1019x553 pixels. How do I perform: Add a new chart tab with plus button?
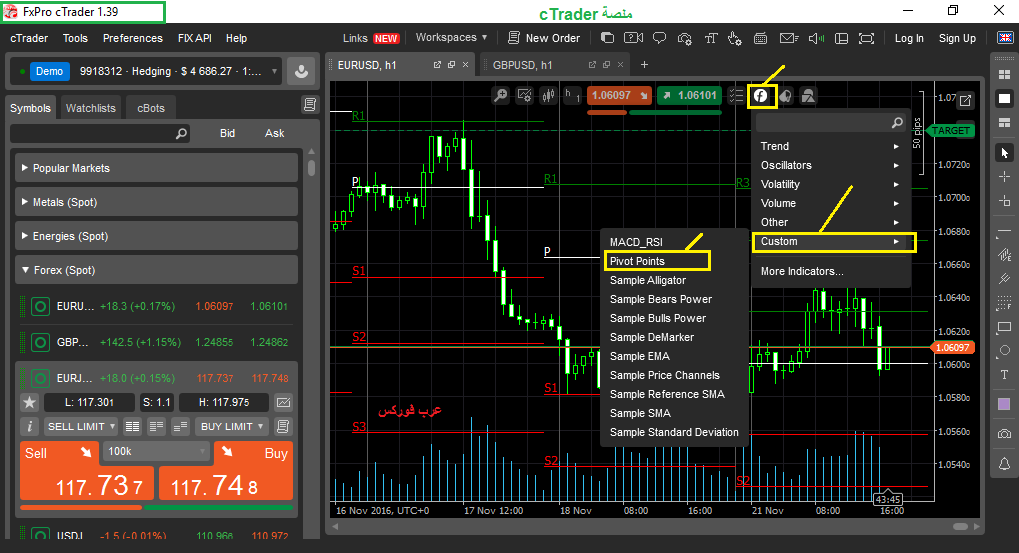point(644,64)
